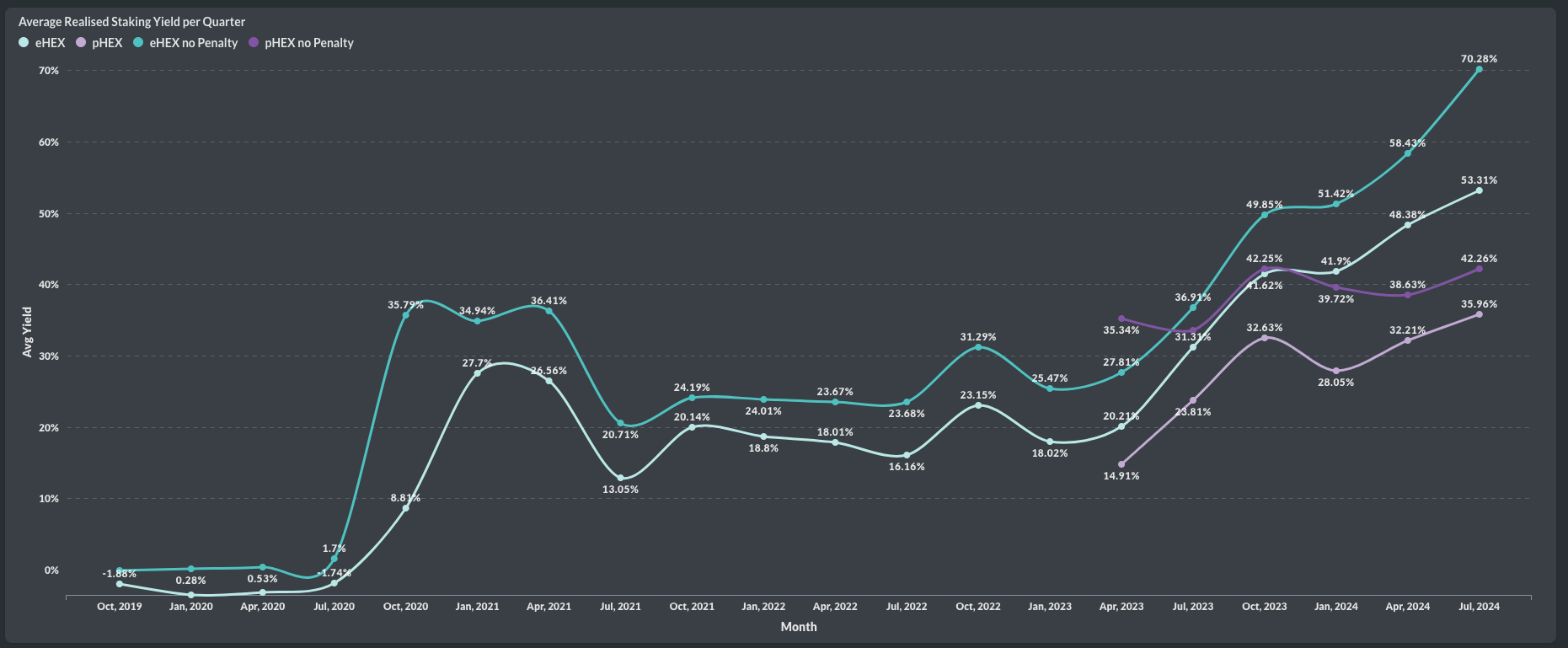Select the 35.96% data label
The height and width of the screenshot is (648, 1568).
point(1480,304)
